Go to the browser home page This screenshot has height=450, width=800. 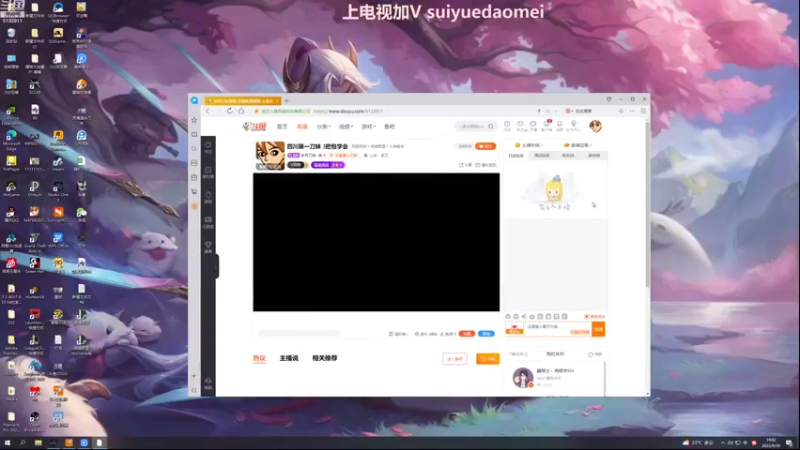[x=241, y=111]
